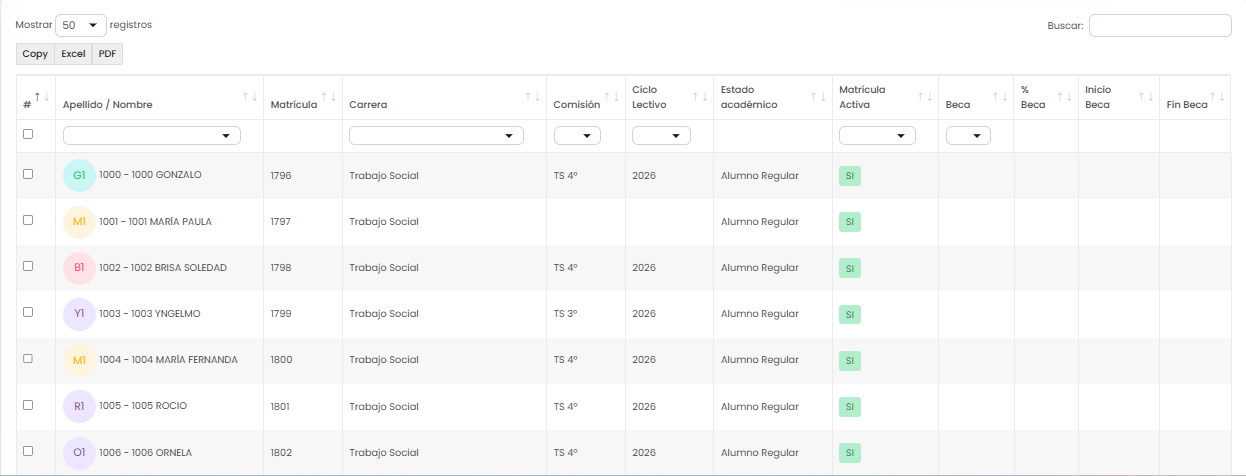The image size is (1246, 476).
Task: Sort by Fin Beca column arrows
Action: click(x=1219, y=97)
